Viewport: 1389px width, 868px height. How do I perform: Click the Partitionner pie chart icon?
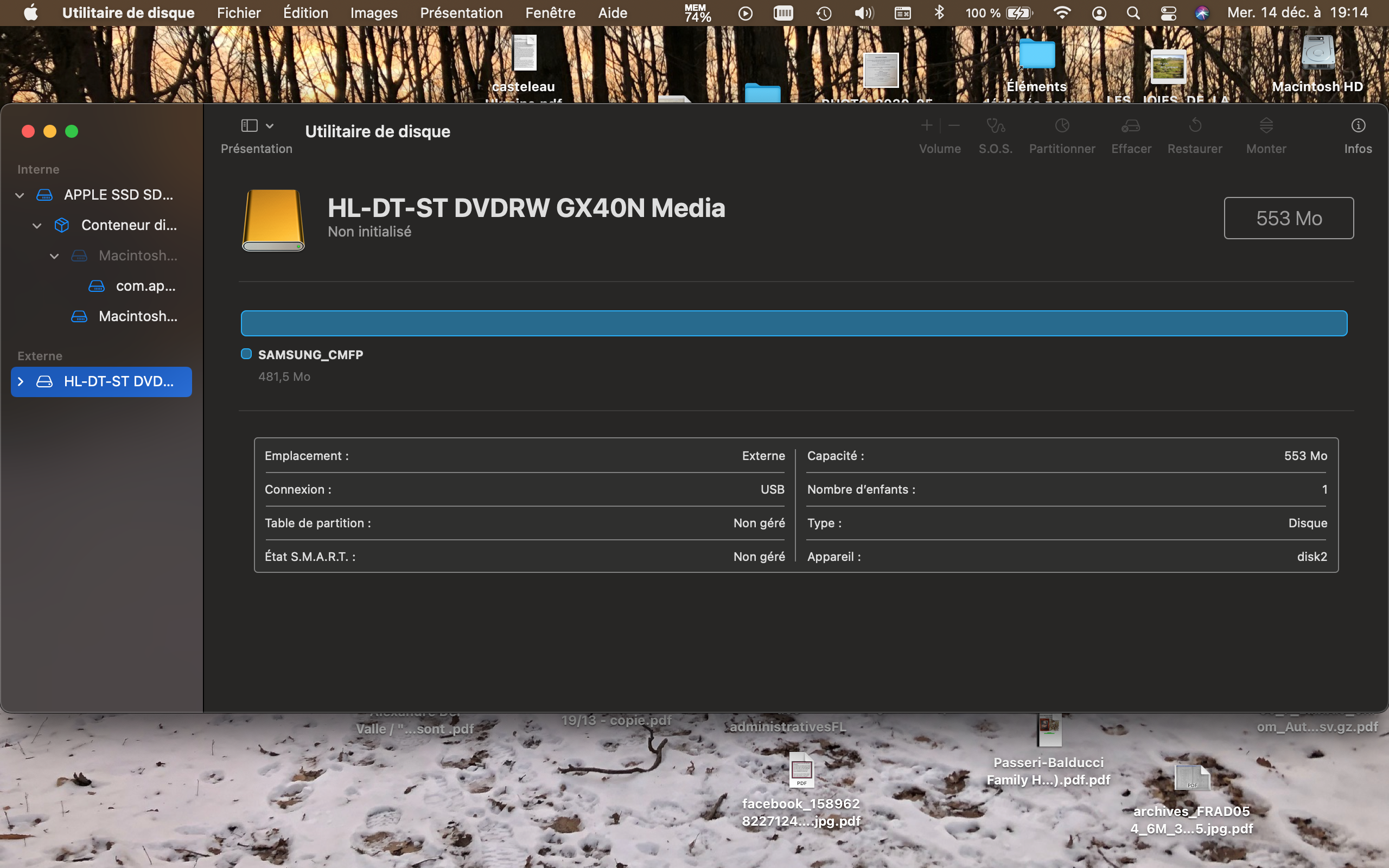(1062, 126)
